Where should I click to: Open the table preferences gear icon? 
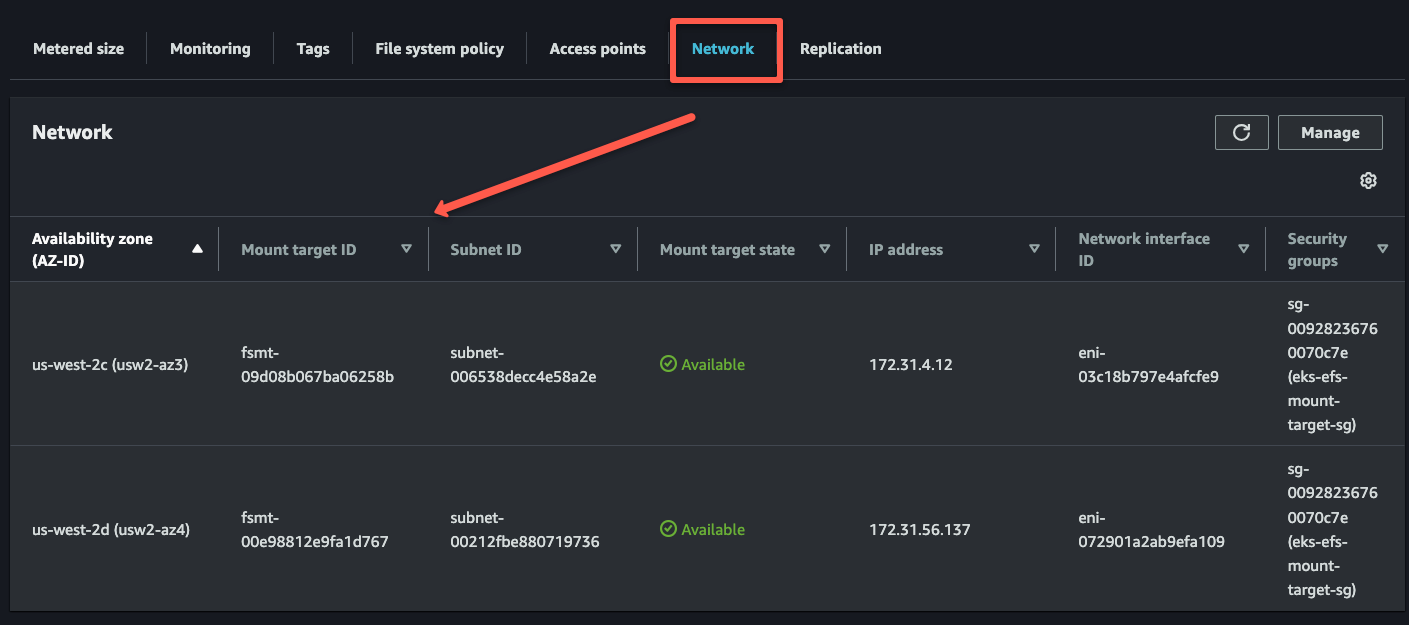coord(1368,180)
